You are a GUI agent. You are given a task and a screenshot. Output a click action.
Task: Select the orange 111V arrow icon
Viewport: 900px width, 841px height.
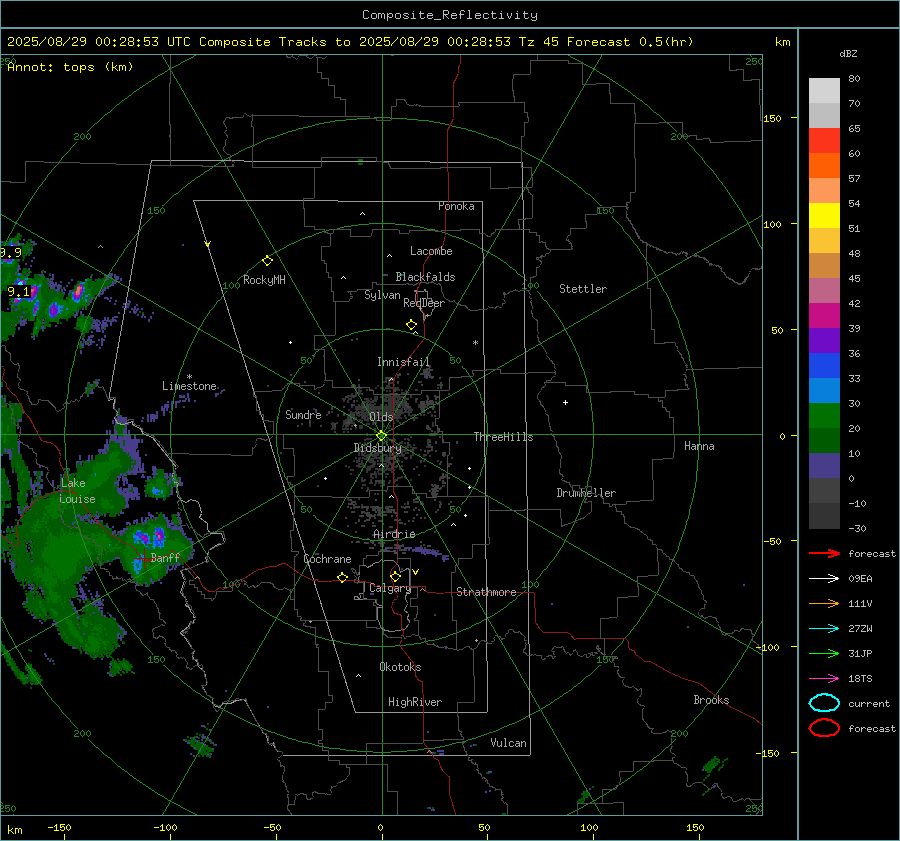tap(824, 603)
